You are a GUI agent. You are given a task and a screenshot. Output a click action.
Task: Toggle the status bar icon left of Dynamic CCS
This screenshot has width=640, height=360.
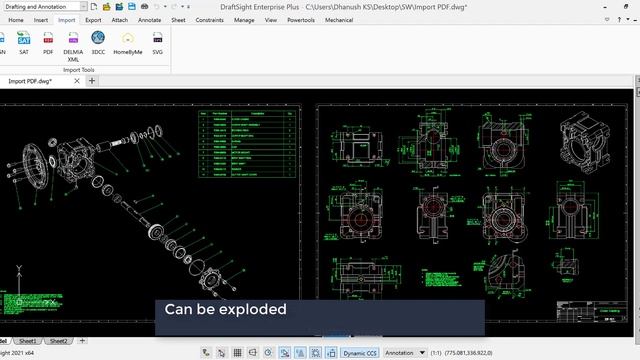coord(331,353)
